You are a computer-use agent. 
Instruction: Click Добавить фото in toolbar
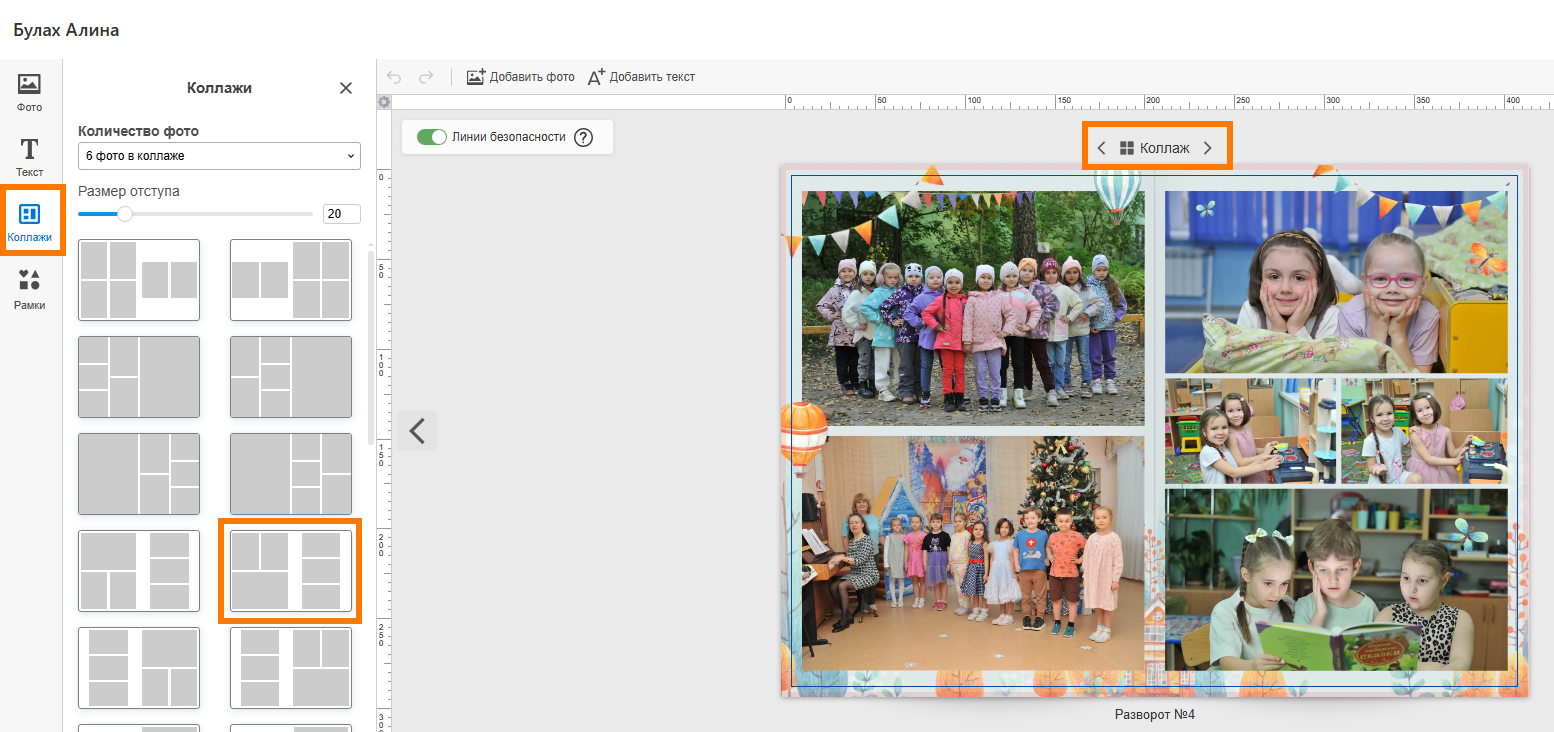(x=520, y=77)
